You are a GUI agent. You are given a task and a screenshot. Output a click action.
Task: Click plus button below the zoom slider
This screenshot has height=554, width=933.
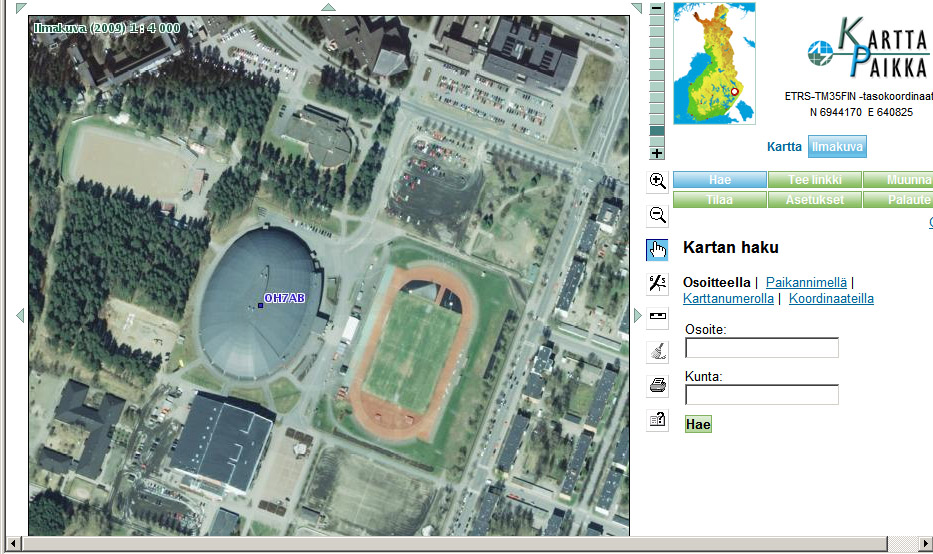tap(657, 153)
